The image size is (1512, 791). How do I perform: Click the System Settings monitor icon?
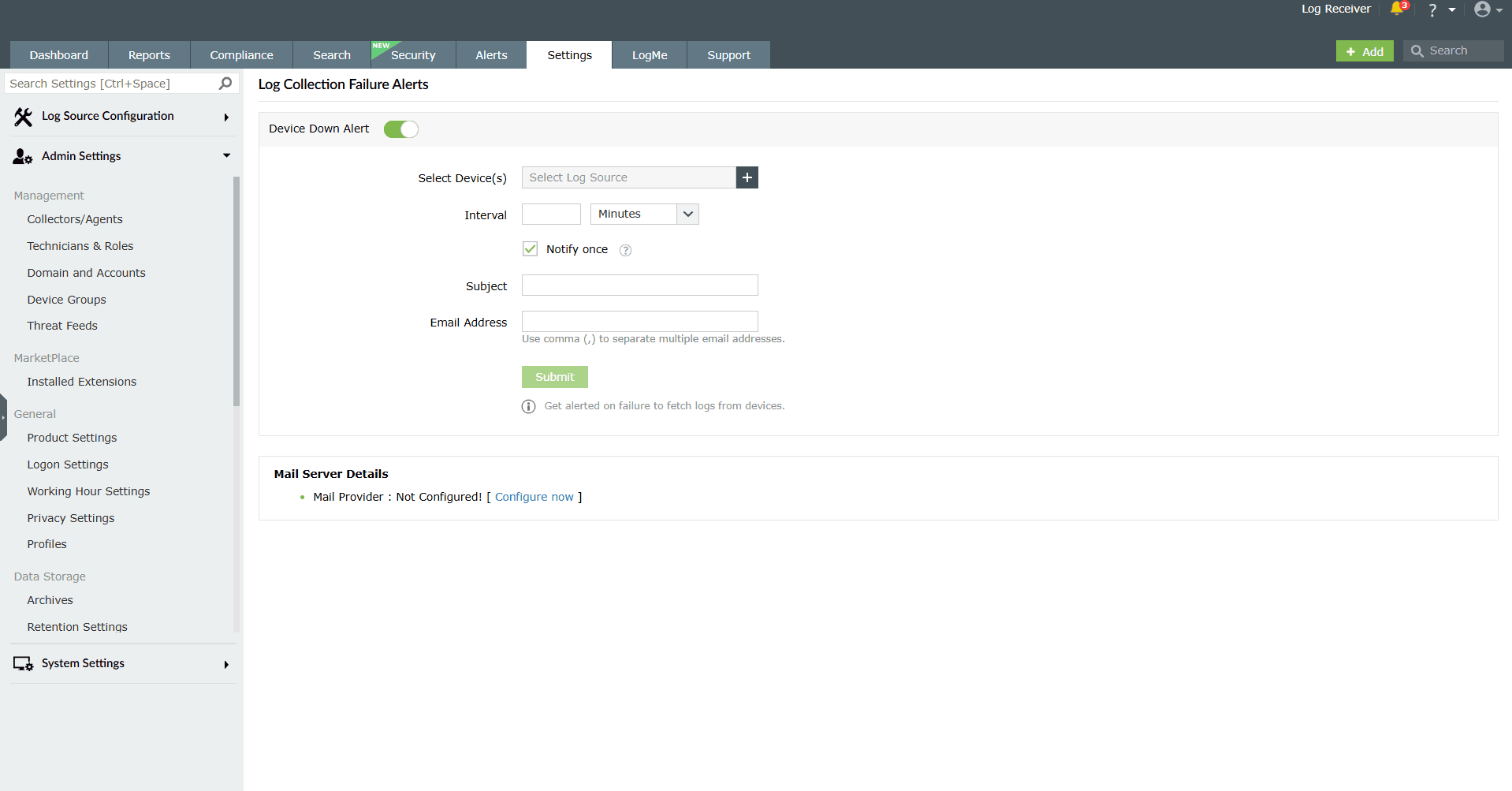point(23,664)
